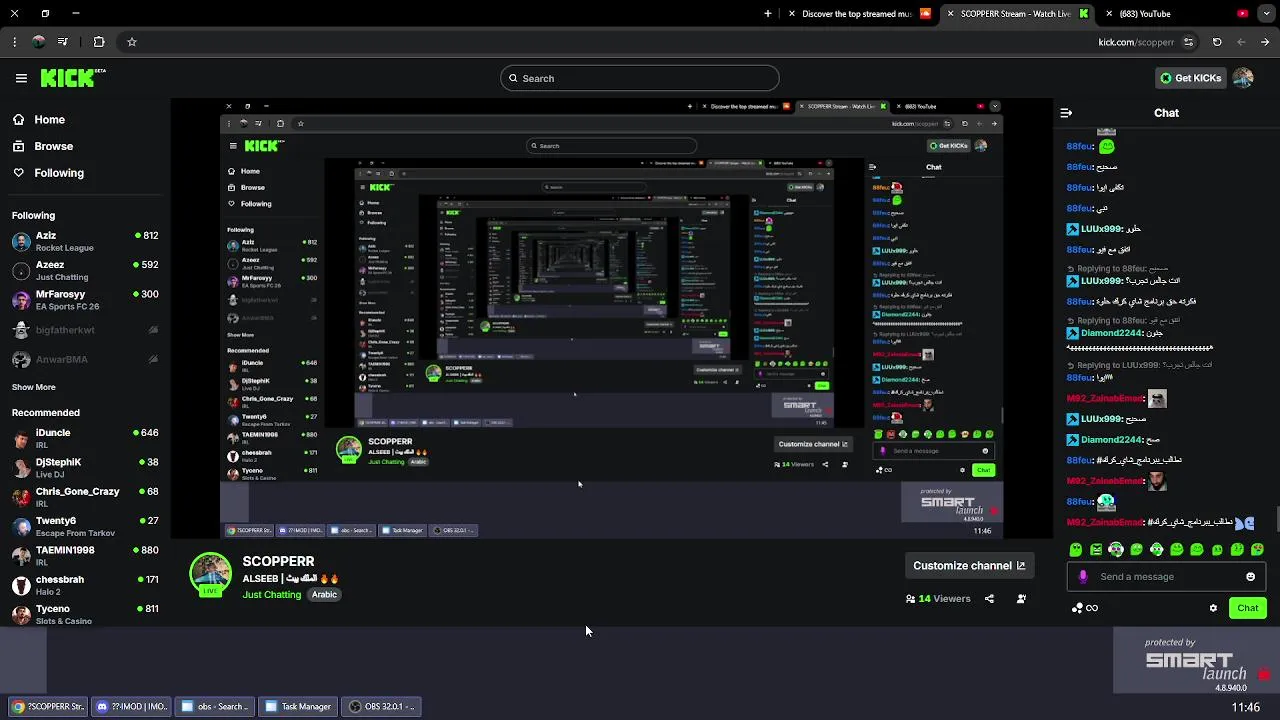Click Diamond2244 username next to خلوني
1280x720 pixels.
1113,334
